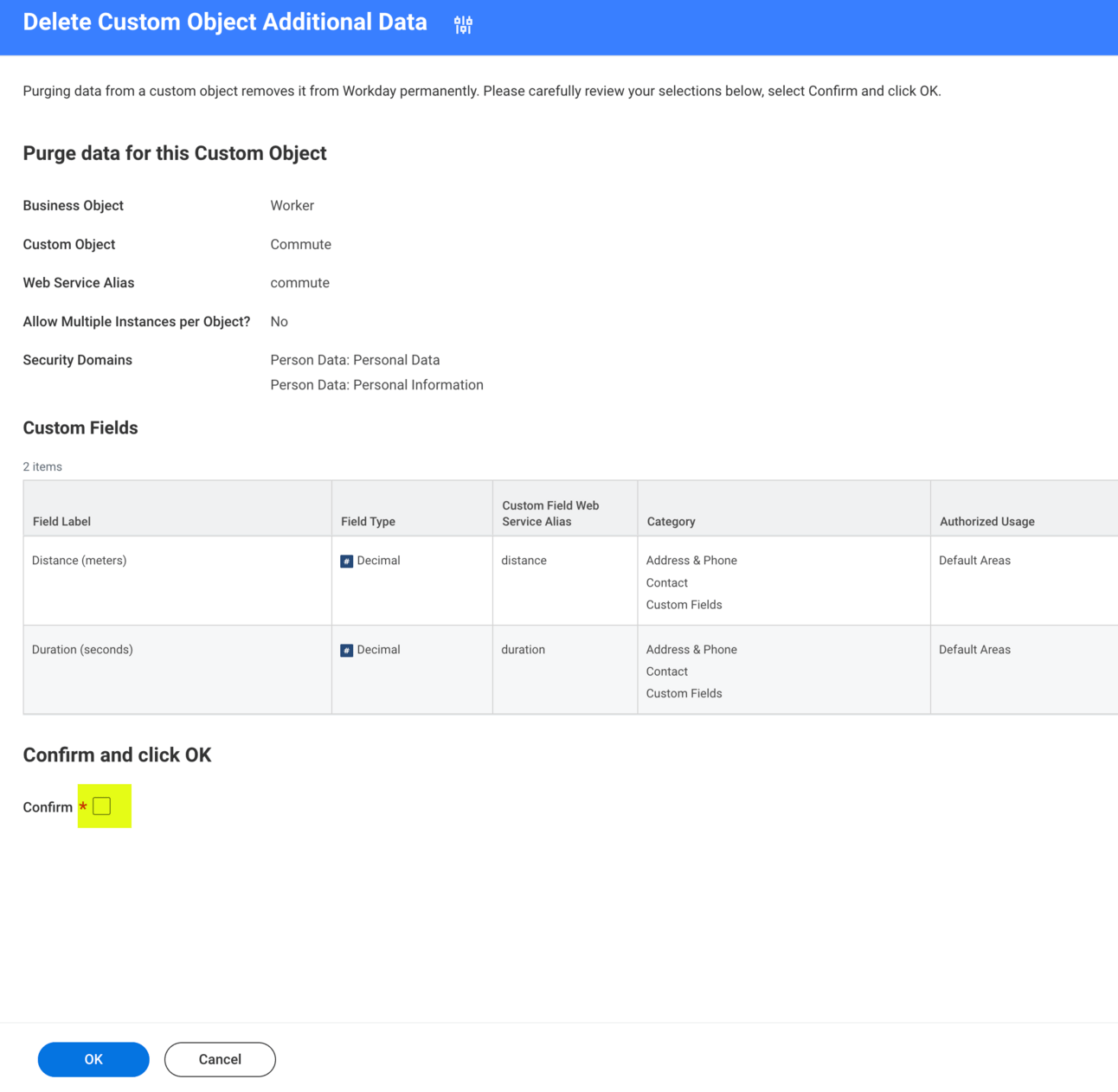This screenshot has height=1092, width=1118.
Task: Select the Field Label column header
Action: (61, 522)
